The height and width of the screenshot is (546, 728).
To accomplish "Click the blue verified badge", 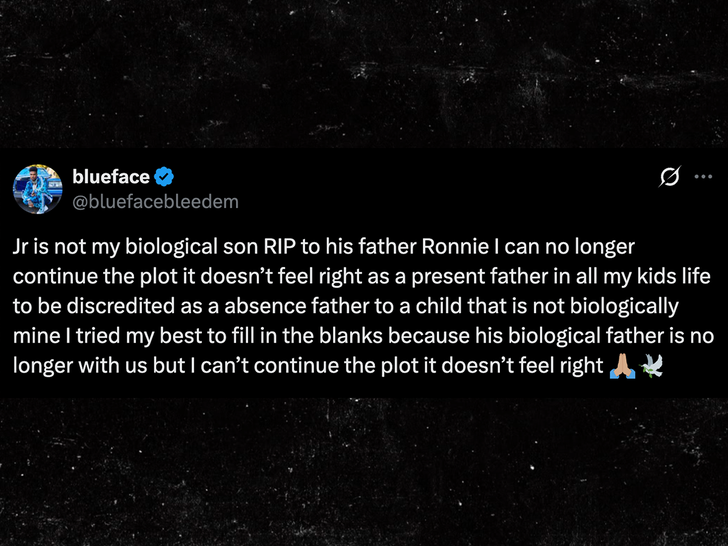I will tap(164, 177).
